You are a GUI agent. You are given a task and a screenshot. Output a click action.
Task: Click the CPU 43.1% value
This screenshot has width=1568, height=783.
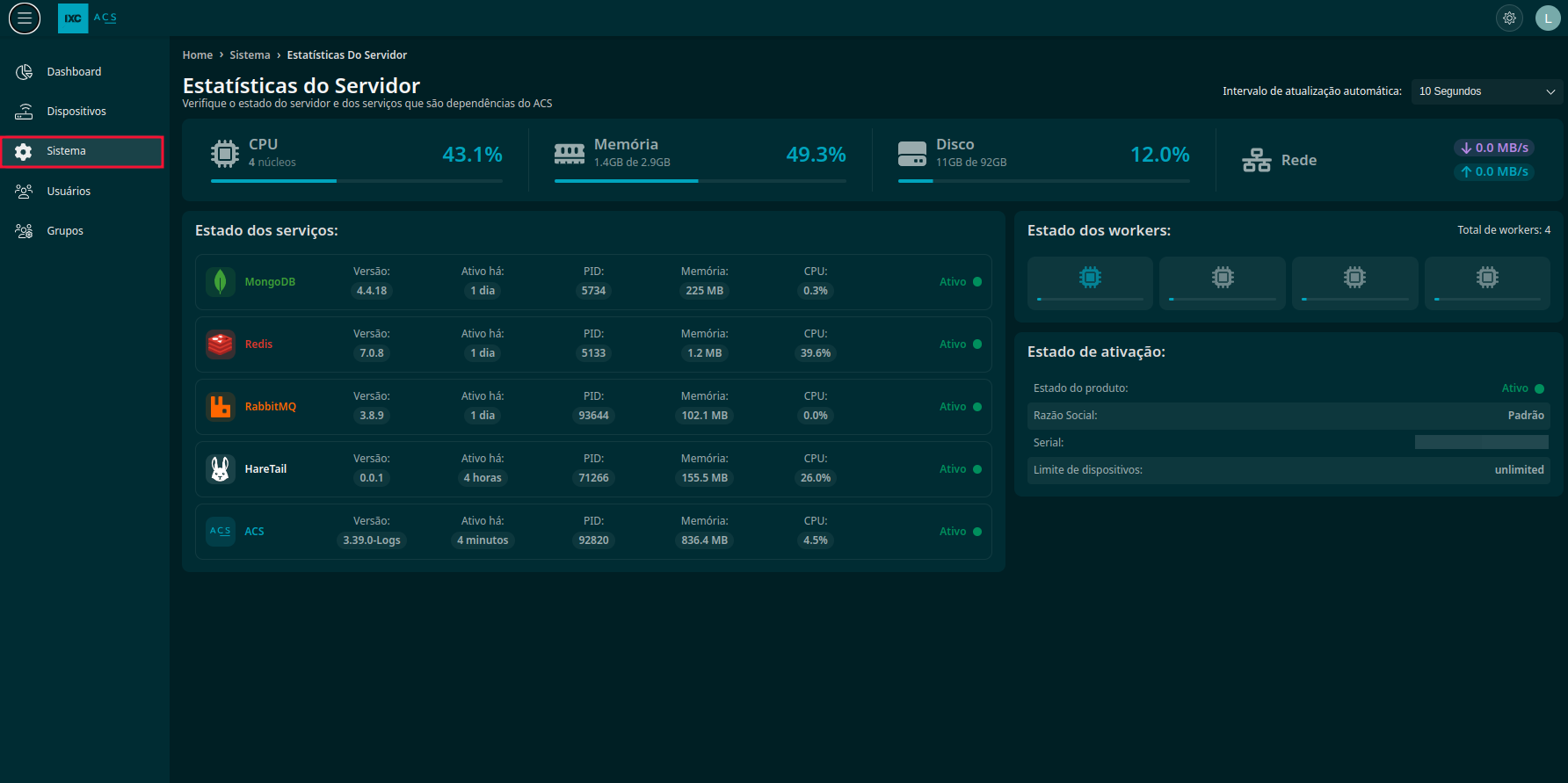click(x=472, y=155)
